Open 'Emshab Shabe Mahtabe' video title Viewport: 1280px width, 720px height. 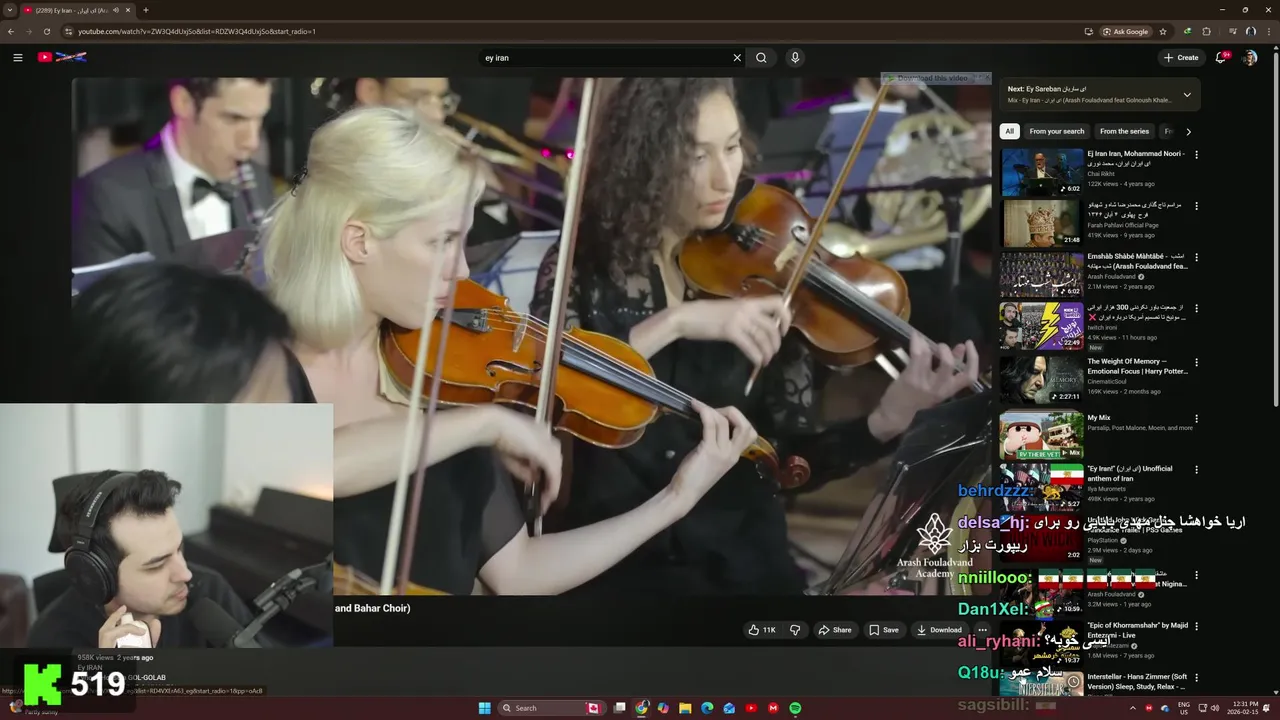point(1137,262)
